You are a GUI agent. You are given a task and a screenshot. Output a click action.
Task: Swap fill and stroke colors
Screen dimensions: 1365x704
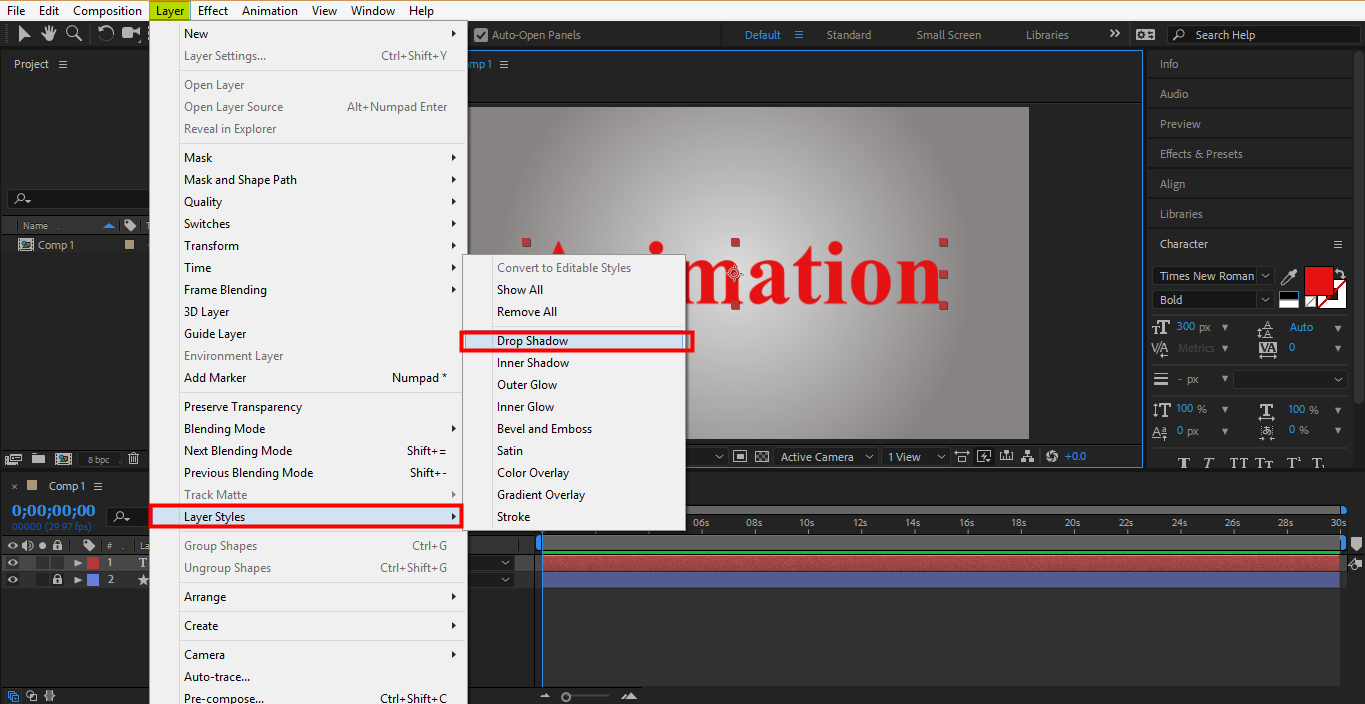click(x=1340, y=274)
